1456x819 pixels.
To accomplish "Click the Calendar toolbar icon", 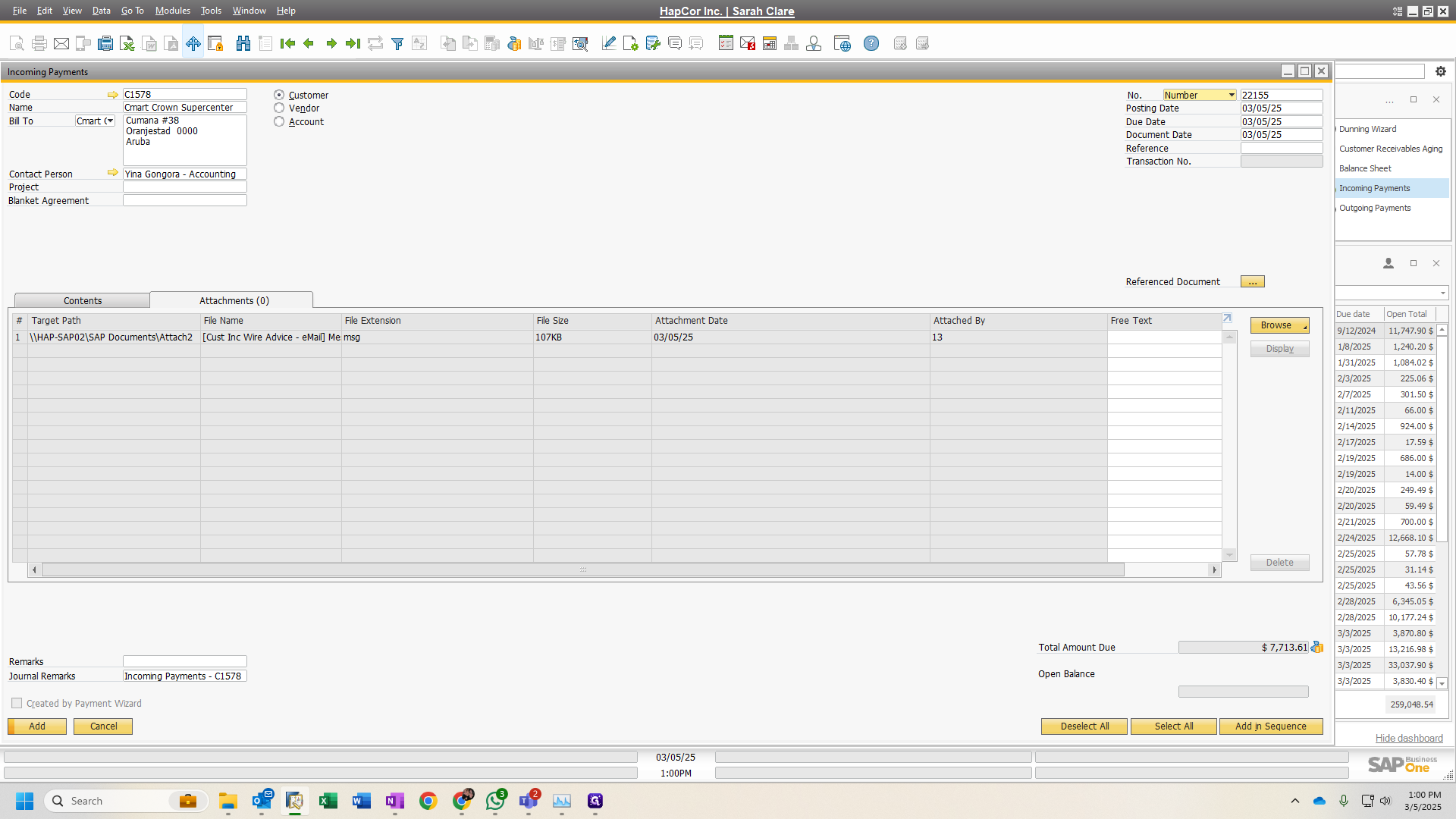I will pyautogui.click(x=770, y=43).
